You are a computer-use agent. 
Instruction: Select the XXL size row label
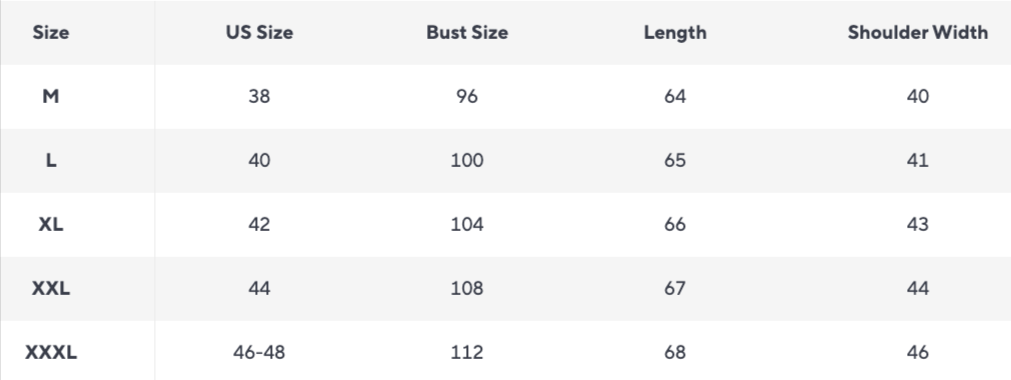coord(51,288)
